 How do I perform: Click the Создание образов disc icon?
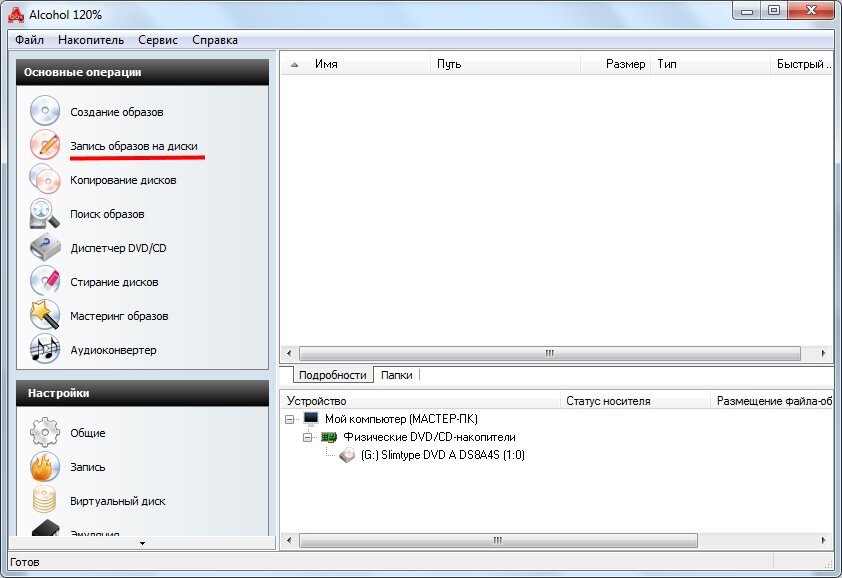(x=45, y=111)
